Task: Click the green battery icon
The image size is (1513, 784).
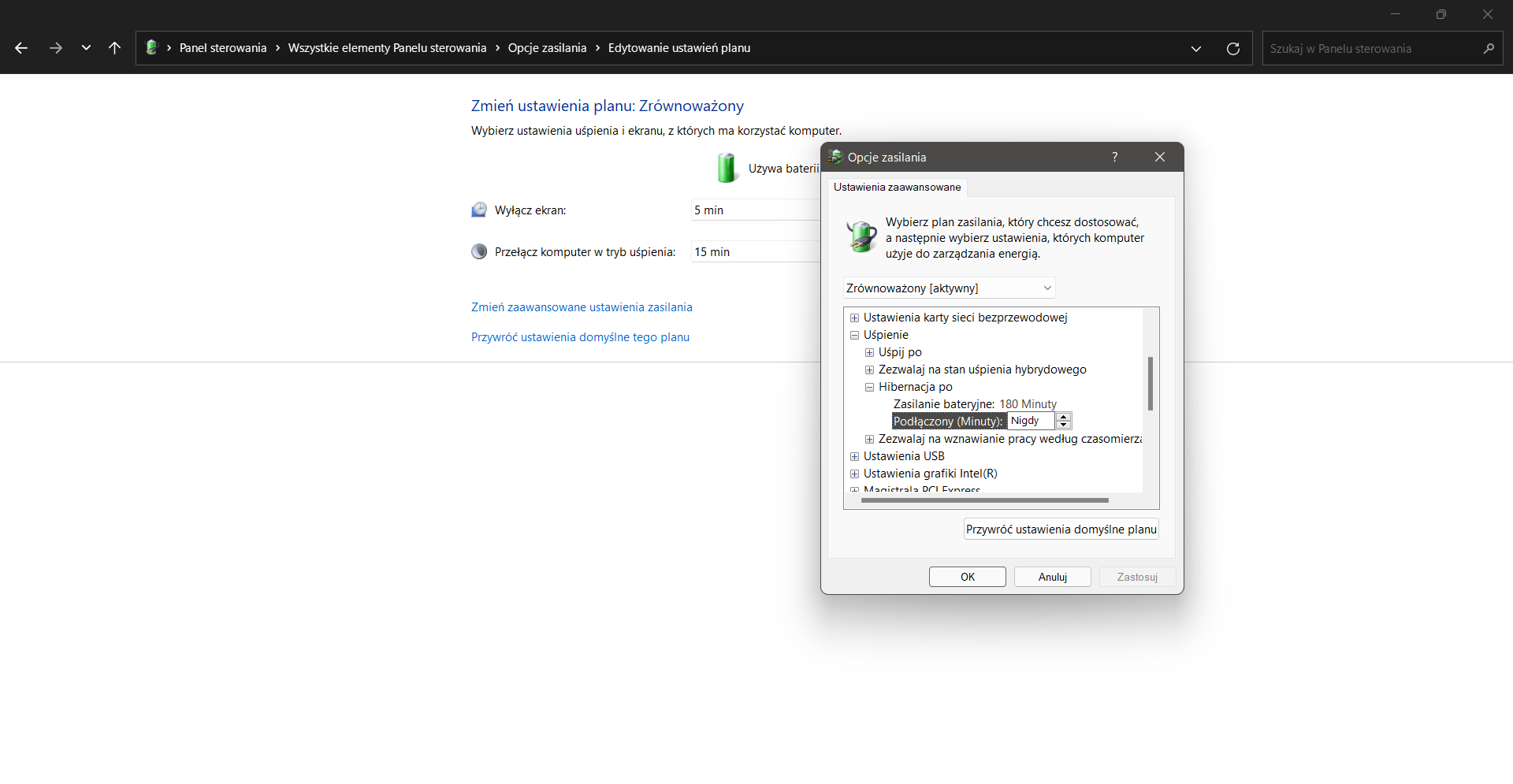Action: (726, 168)
